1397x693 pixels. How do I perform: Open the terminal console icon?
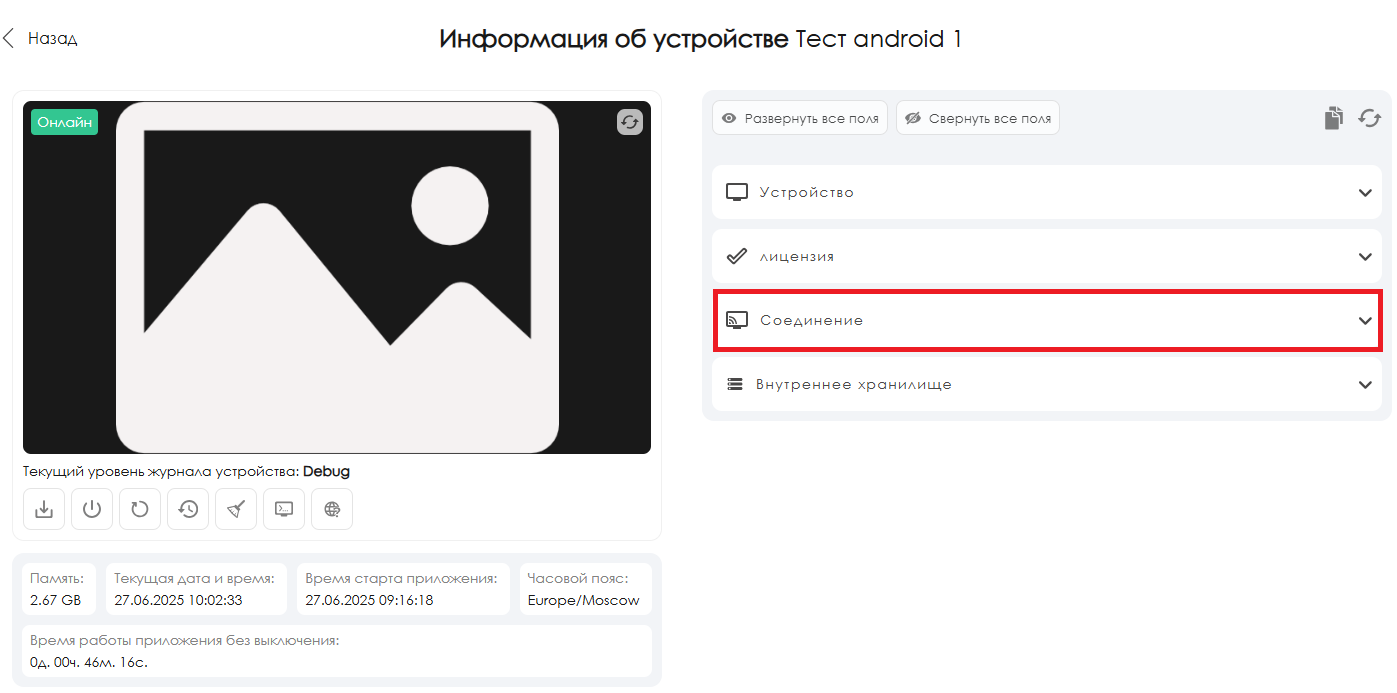pos(284,509)
